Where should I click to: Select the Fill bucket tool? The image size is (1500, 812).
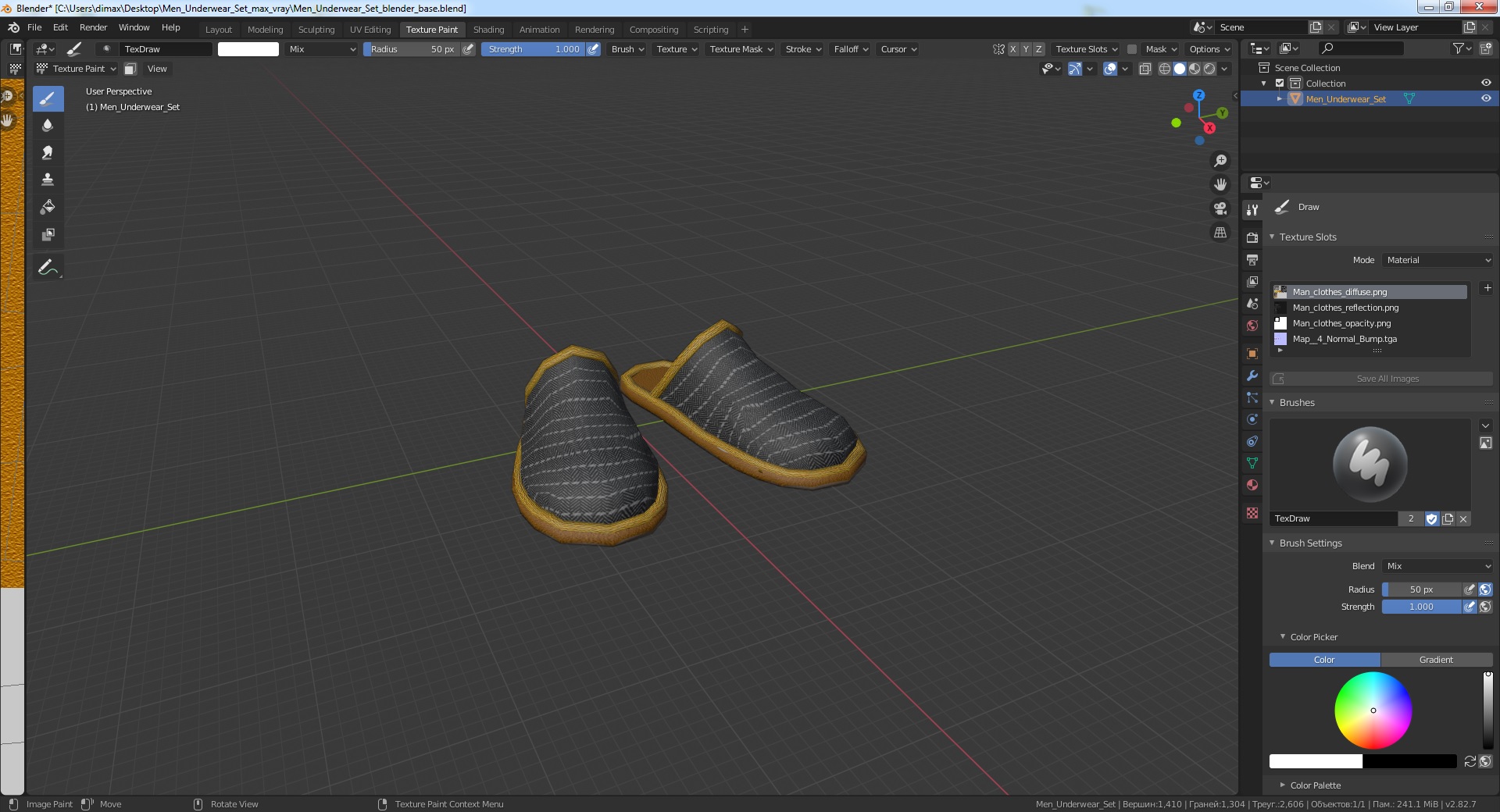click(48, 207)
